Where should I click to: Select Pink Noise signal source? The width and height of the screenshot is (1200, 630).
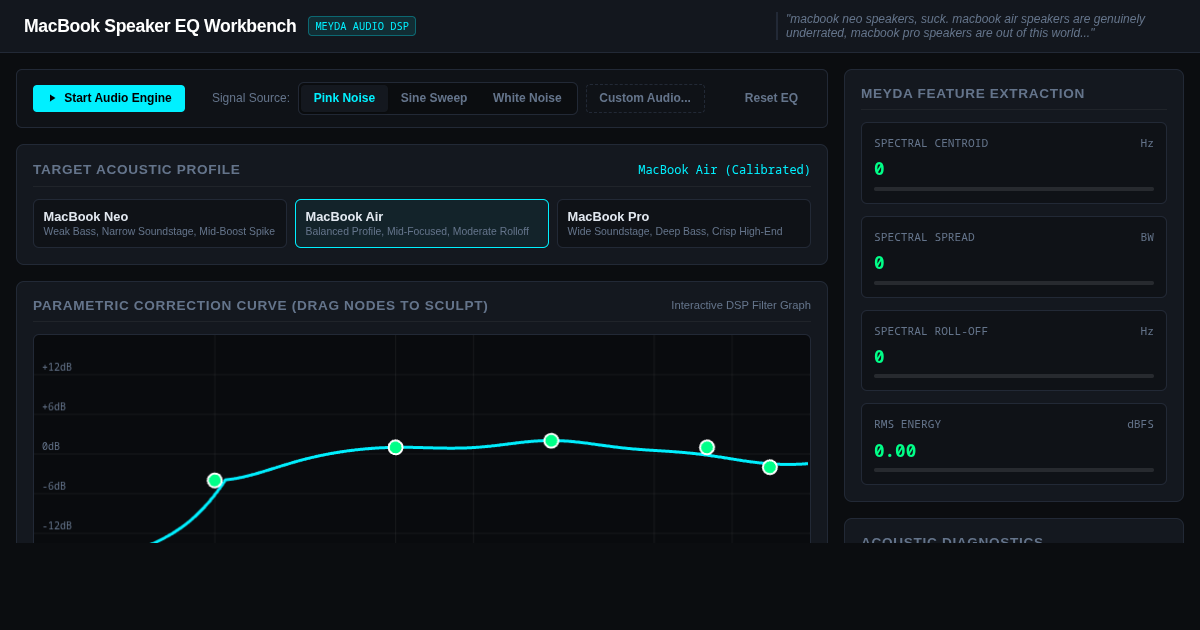[344, 98]
